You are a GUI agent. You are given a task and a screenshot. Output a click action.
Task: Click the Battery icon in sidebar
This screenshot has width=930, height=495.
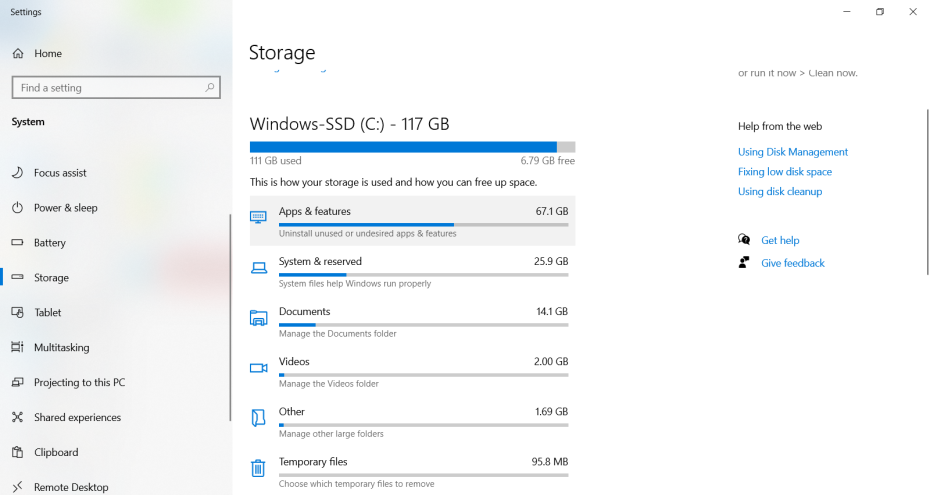(x=17, y=243)
